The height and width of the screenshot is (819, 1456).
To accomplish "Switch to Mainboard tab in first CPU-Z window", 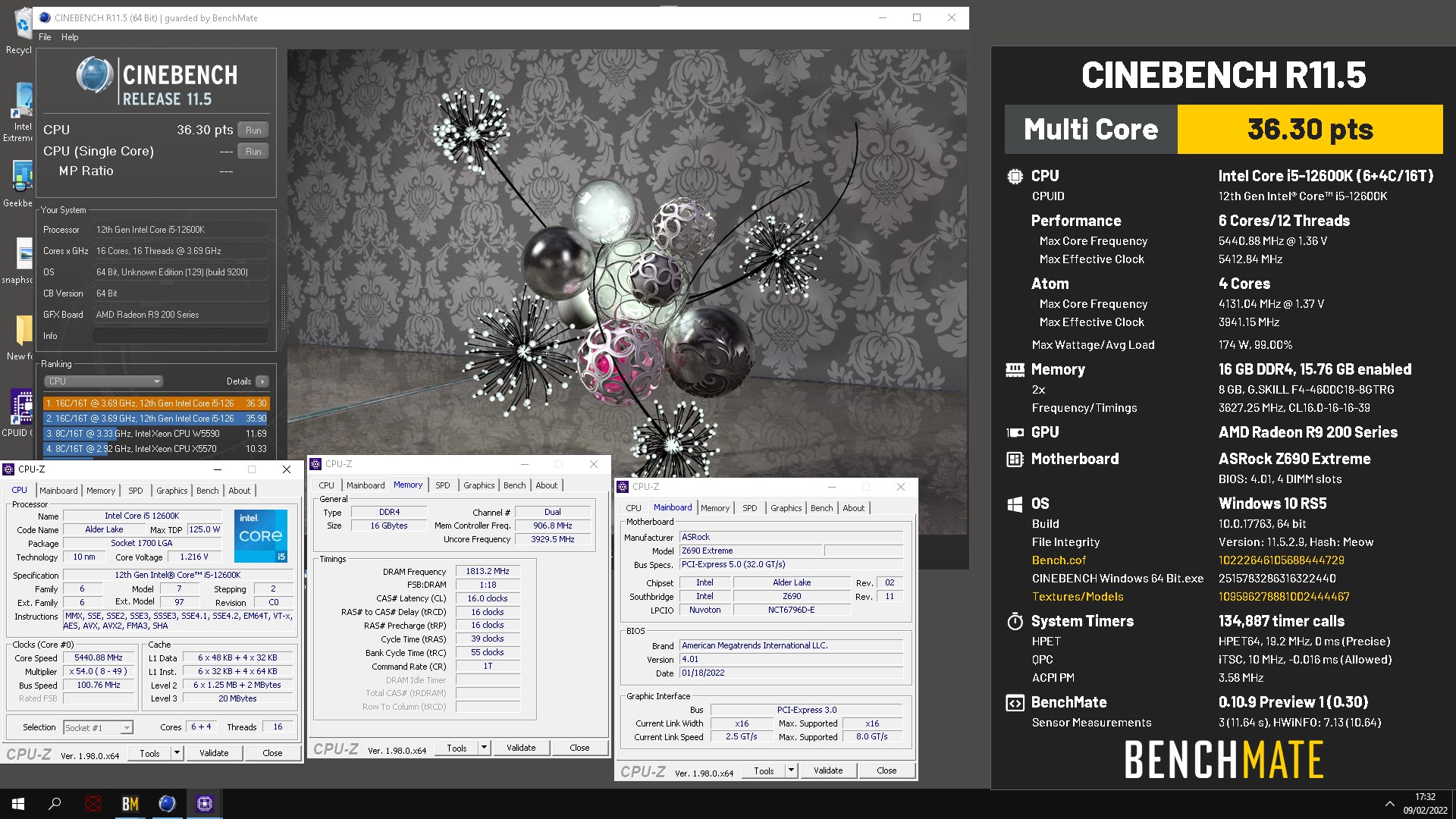I will [58, 491].
